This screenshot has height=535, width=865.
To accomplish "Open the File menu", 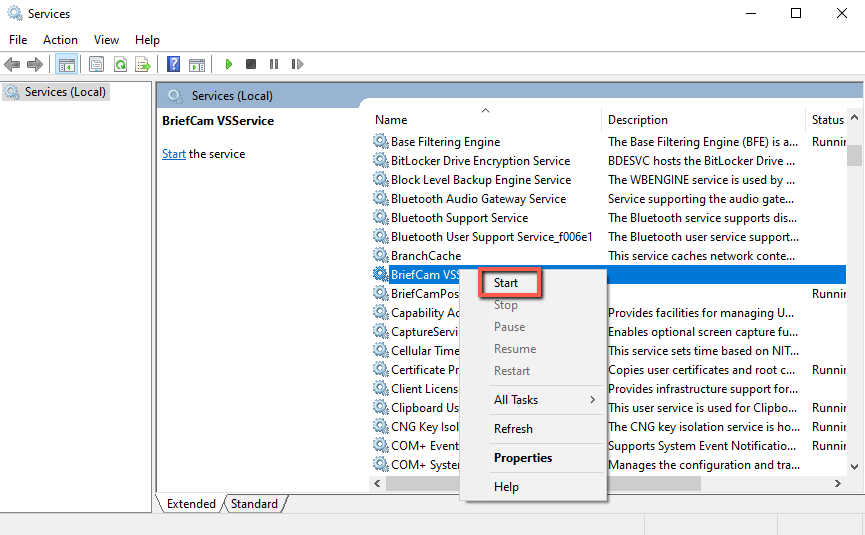I will click(x=18, y=40).
